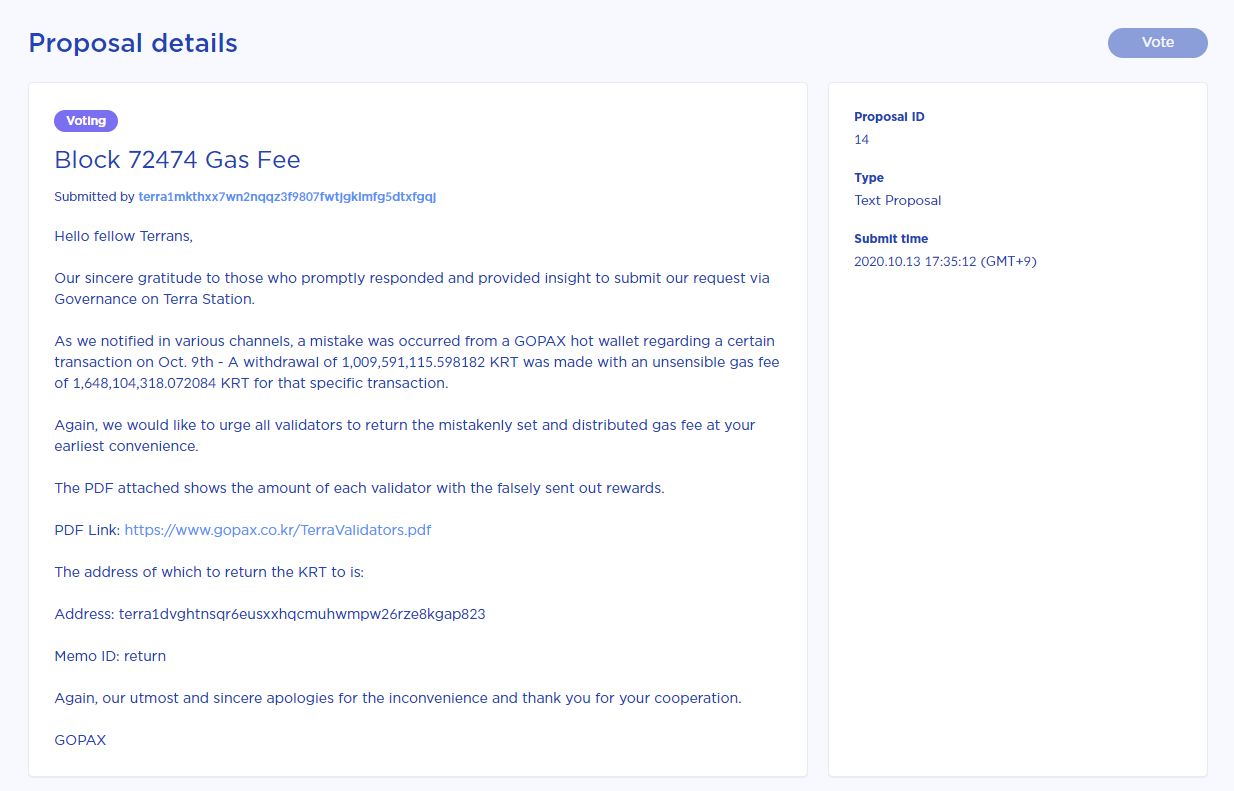
Task: Click the Memo ID: return line
Action: pos(110,656)
